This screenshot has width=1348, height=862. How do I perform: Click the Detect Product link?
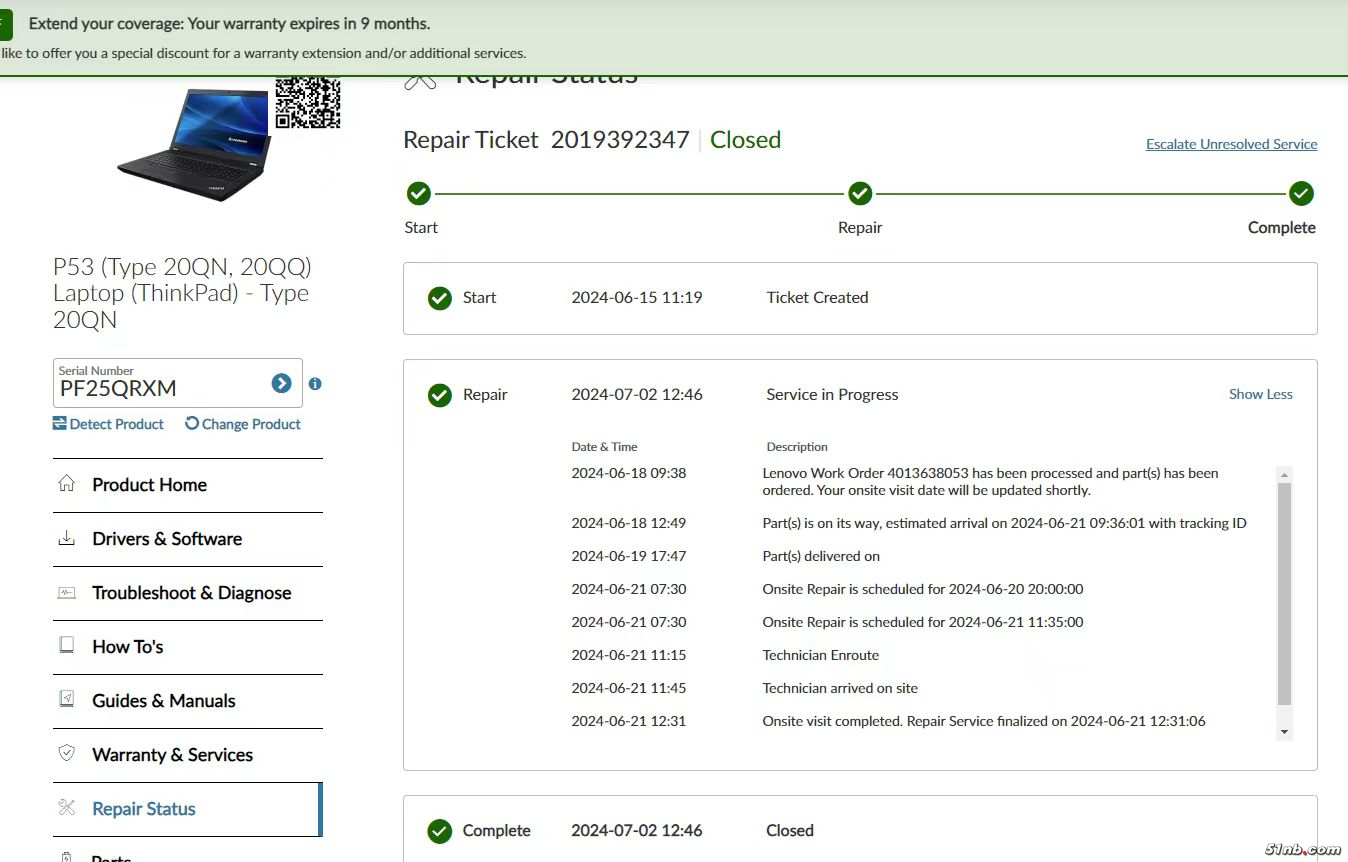coord(108,424)
